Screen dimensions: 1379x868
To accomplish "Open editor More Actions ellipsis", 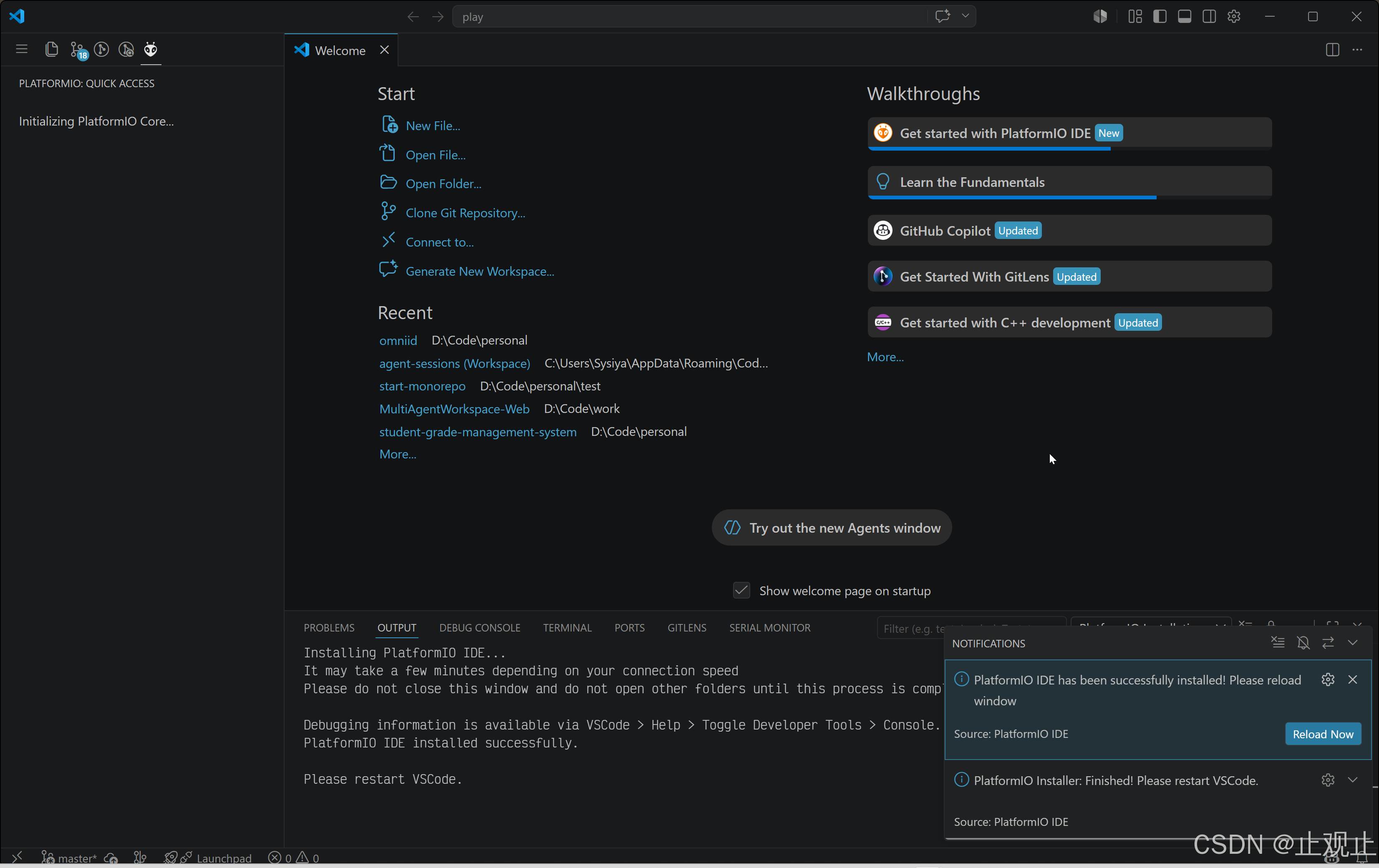I will point(1357,50).
